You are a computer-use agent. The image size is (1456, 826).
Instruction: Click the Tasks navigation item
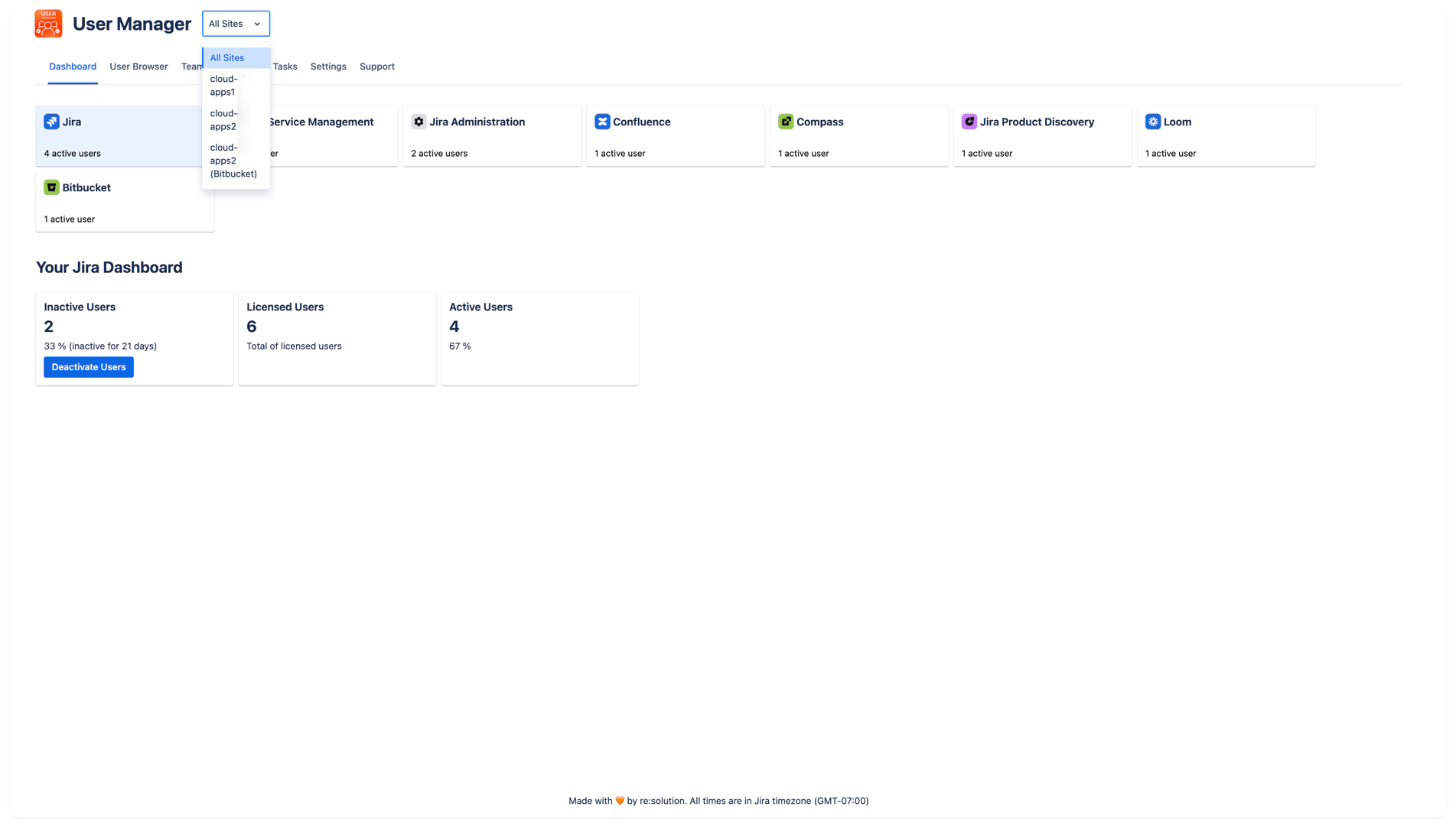(285, 67)
